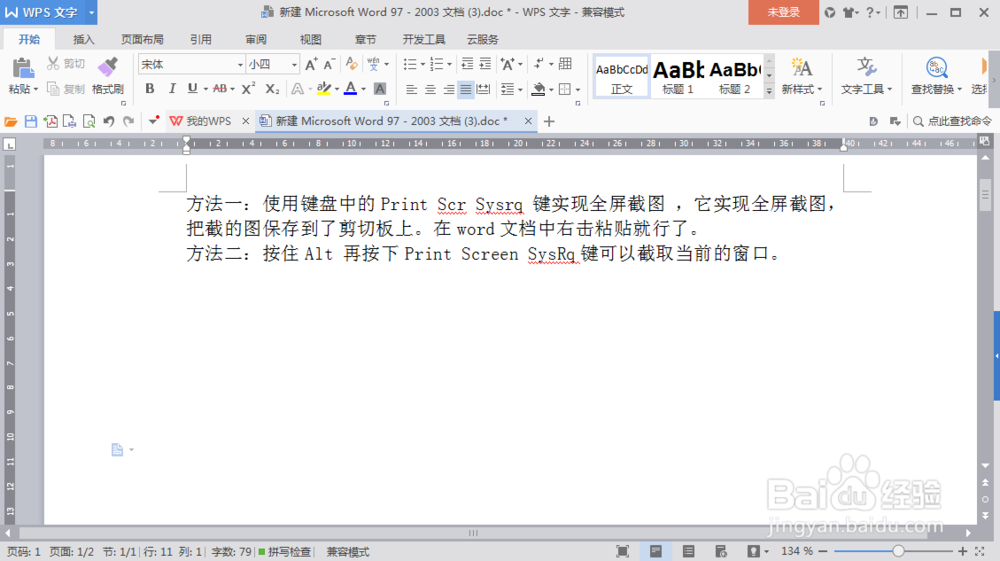
Task: Clear formatting with eraser icon
Action: pos(351,64)
